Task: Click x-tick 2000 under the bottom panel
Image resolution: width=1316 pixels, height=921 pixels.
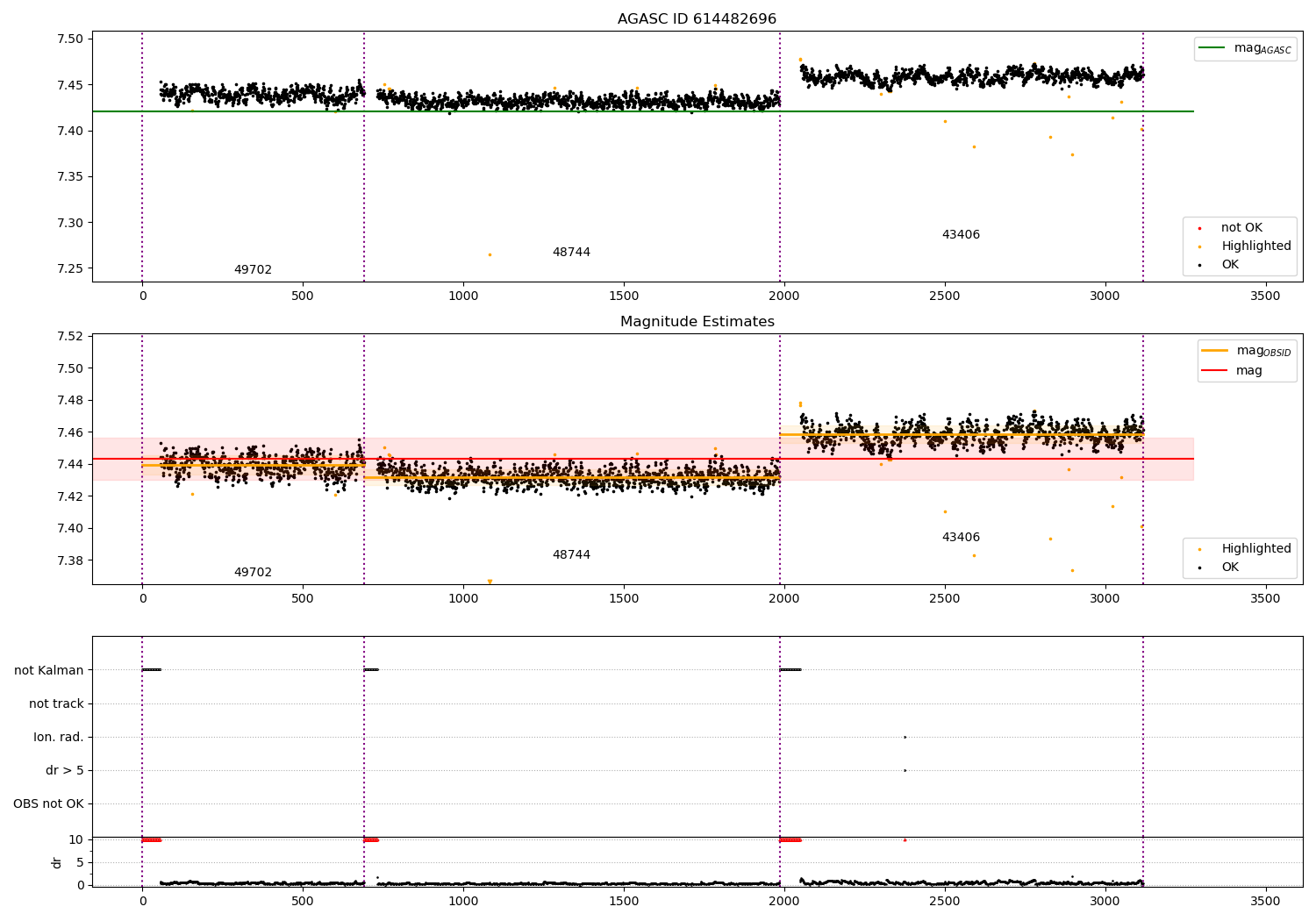Action: (783, 902)
